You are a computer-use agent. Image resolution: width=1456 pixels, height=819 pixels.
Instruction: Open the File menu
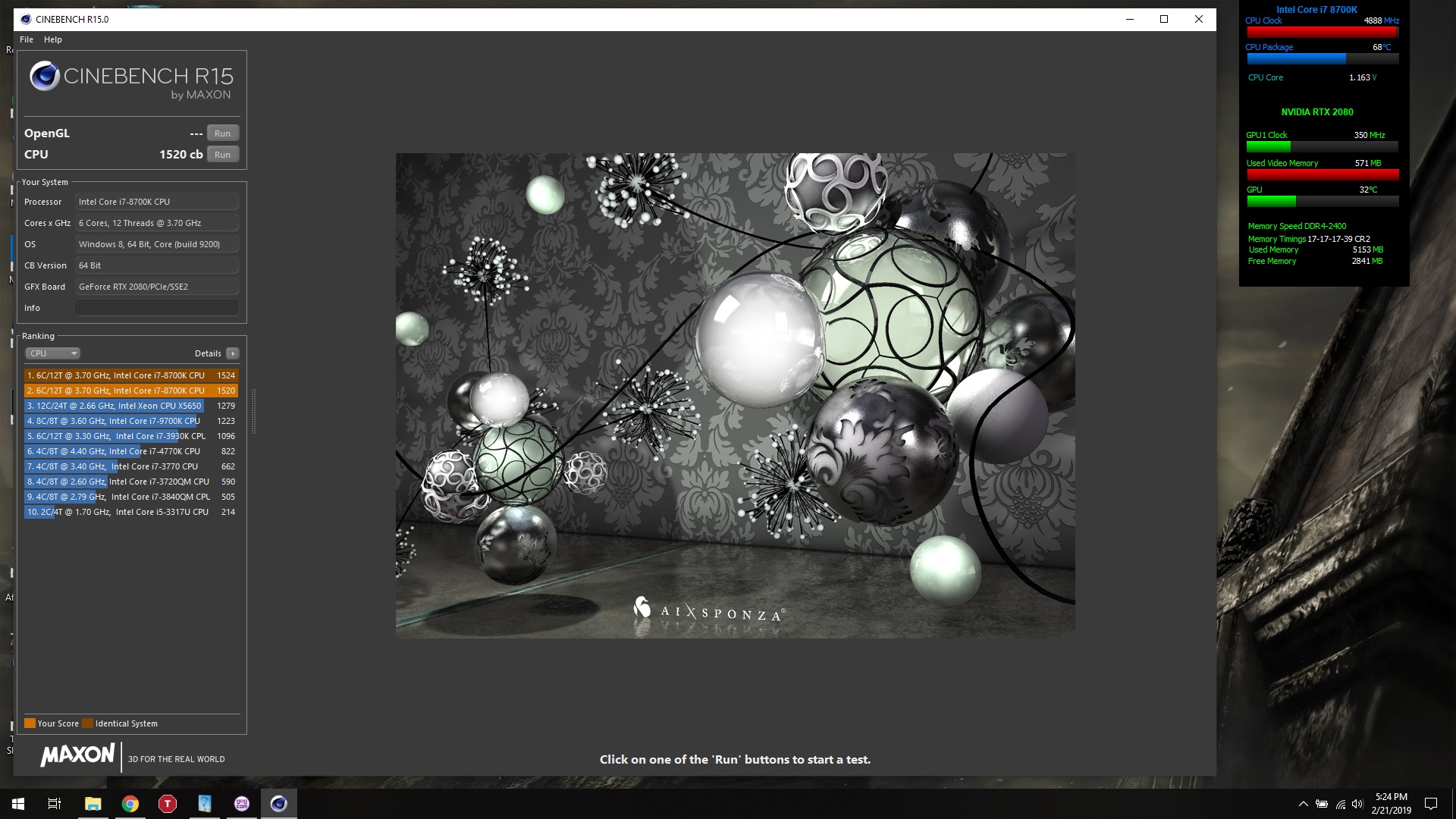click(27, 39)
